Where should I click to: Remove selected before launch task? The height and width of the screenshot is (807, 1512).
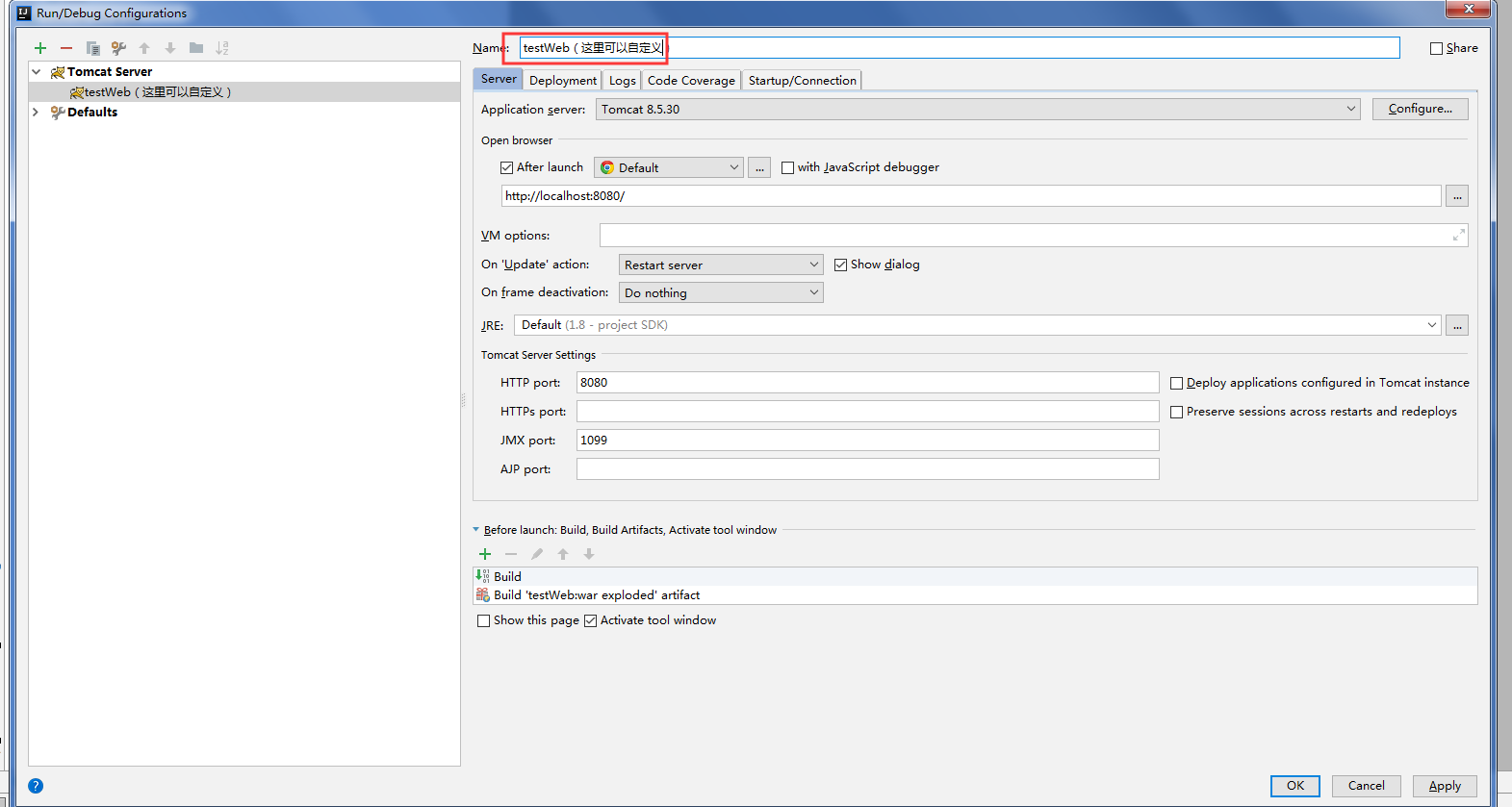(511, 554)
